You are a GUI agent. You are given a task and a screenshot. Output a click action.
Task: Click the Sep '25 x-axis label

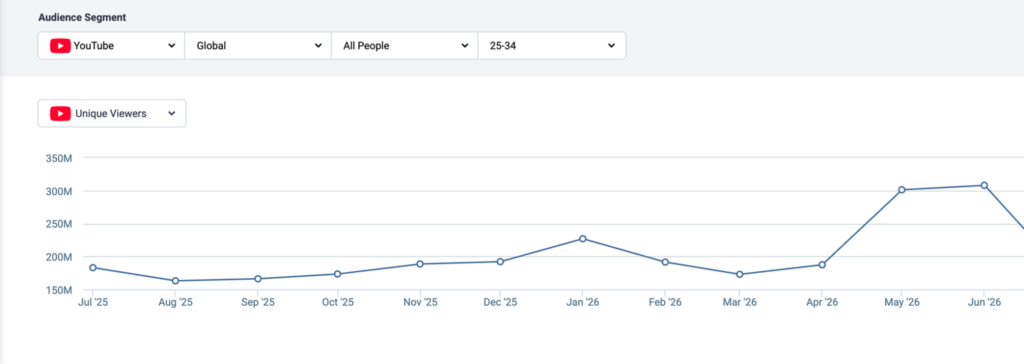[258, 303]
